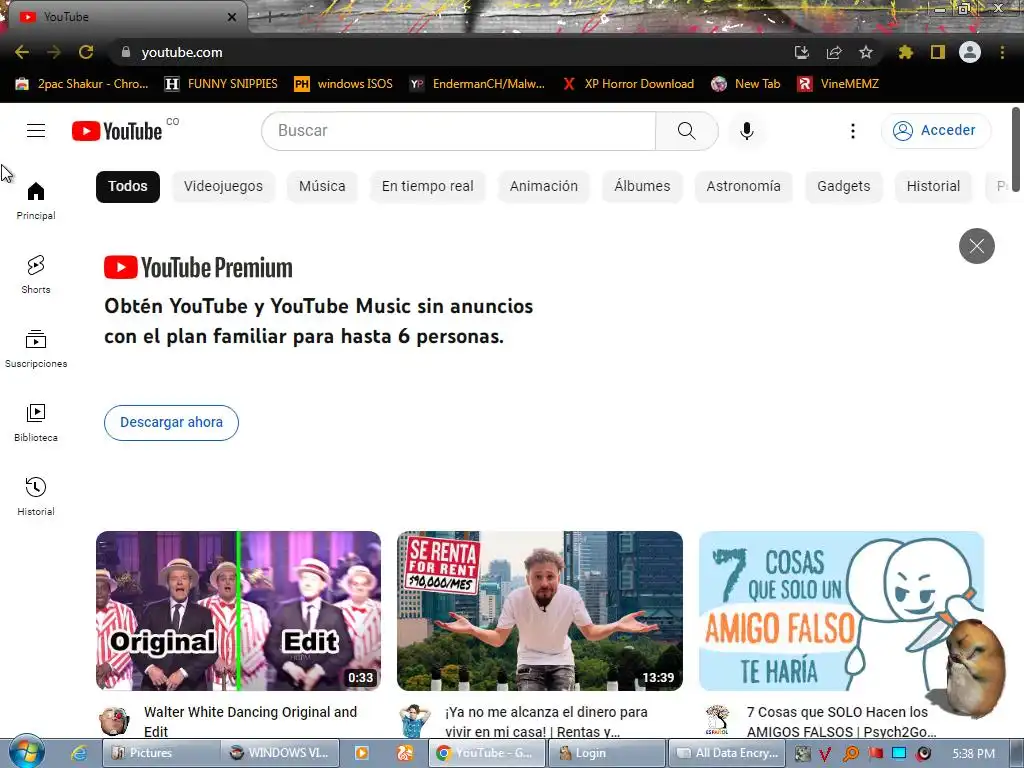Open the Ya no me alcanza title
This screenshot has width=1024, height=768.
coord(546,722)
